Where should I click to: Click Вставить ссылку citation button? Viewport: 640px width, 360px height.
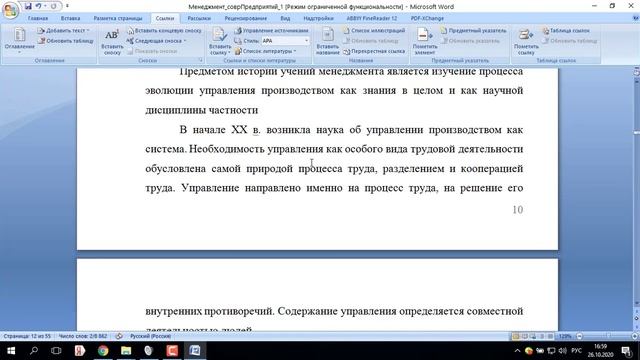[x=220, y=42]
